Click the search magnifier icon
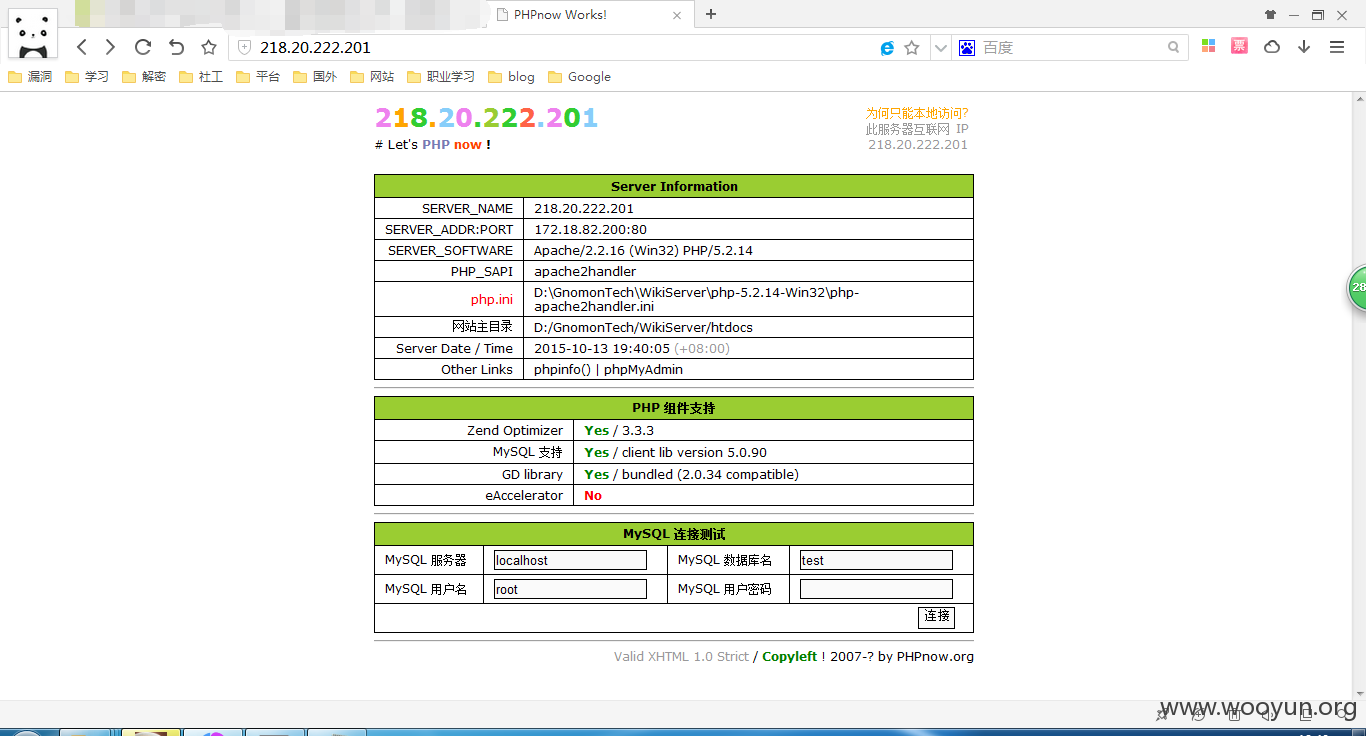This screenshot has height=736, width=1366. pyautogui.click(x=1174, y=47)
